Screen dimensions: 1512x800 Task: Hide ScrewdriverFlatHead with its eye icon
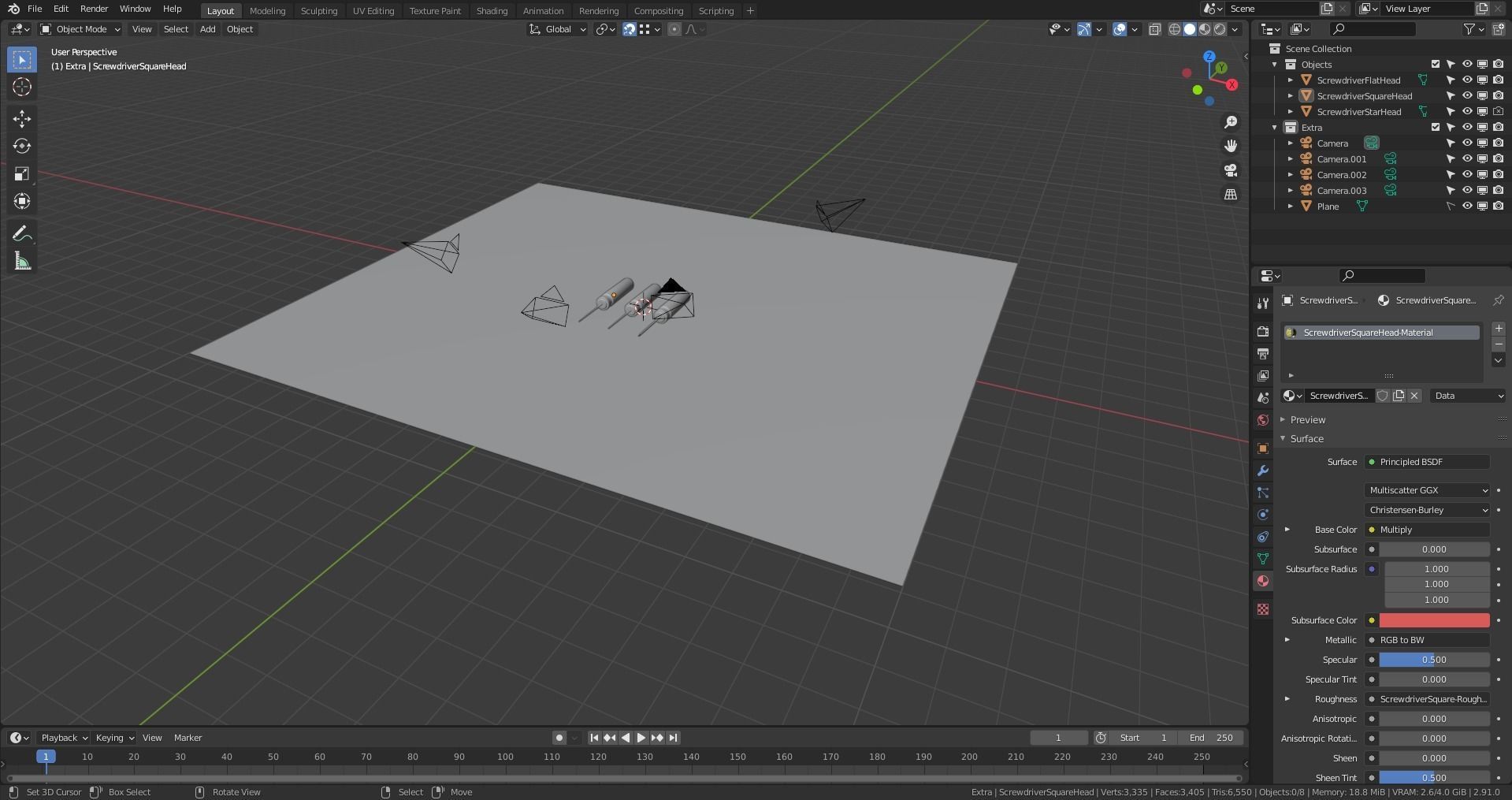pyautogui.click(x=1467, y=80)
